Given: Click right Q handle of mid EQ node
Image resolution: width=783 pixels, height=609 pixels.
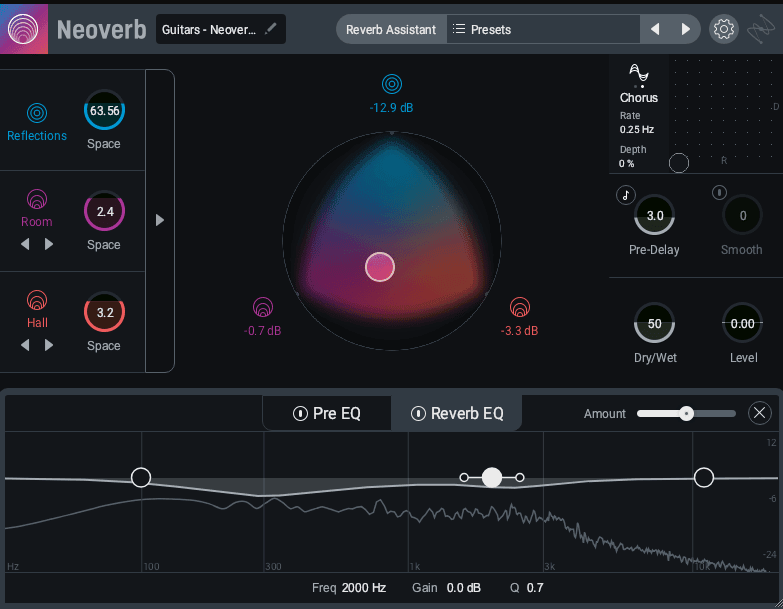Looking at the screenshot, I should [x=520, y=477].
